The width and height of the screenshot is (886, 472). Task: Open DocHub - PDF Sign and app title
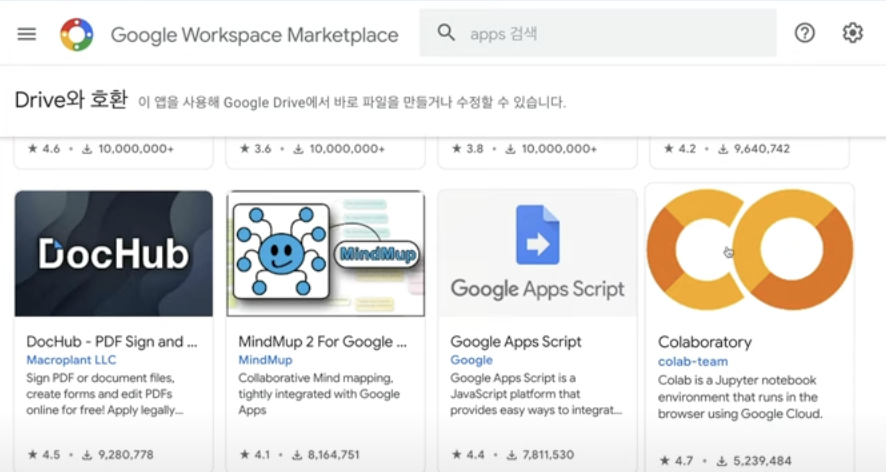(112, 341)
